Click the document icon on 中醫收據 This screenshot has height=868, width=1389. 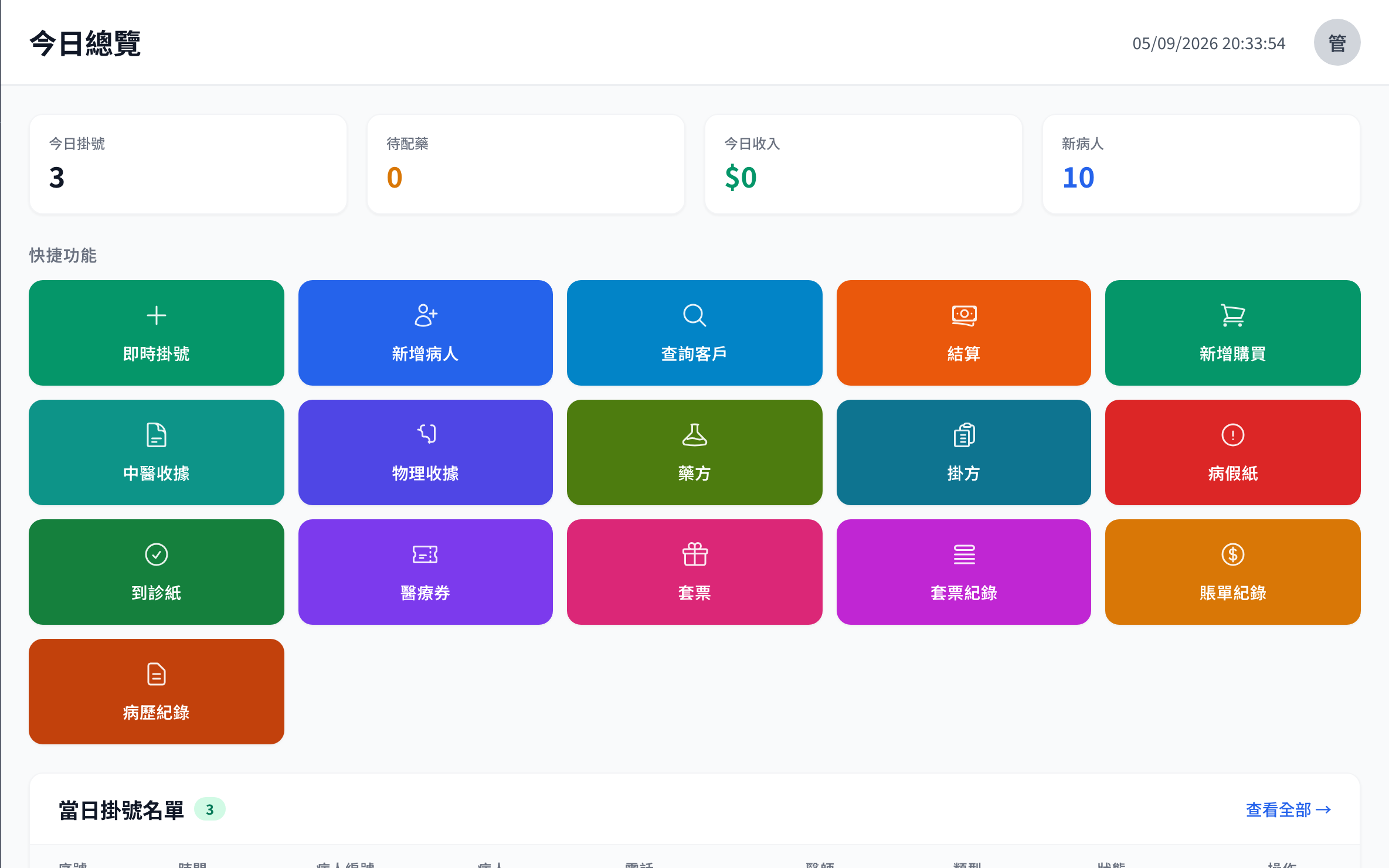pos(156,435)
